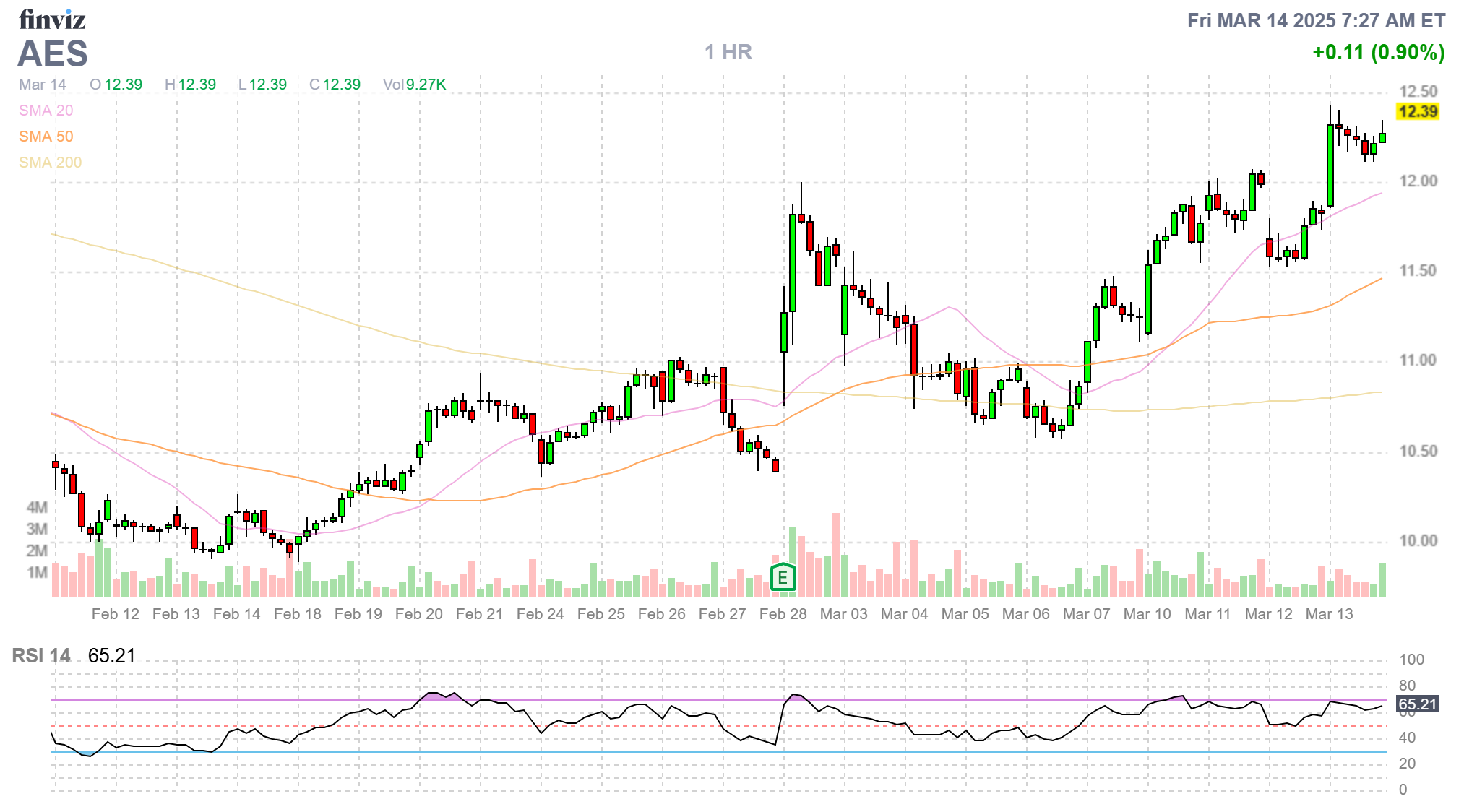Click the Mar 07 date label
The width and height of the screenshot is (1464, 812).
pos(1086,614)
